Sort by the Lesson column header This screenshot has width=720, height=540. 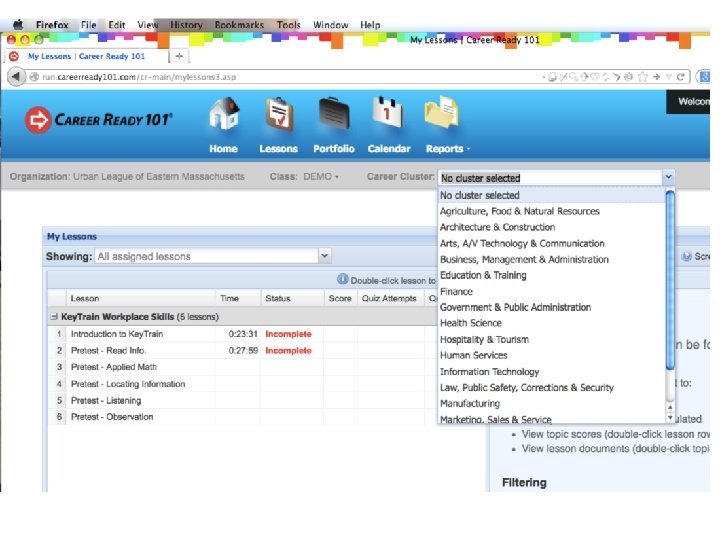pos(141,298)
